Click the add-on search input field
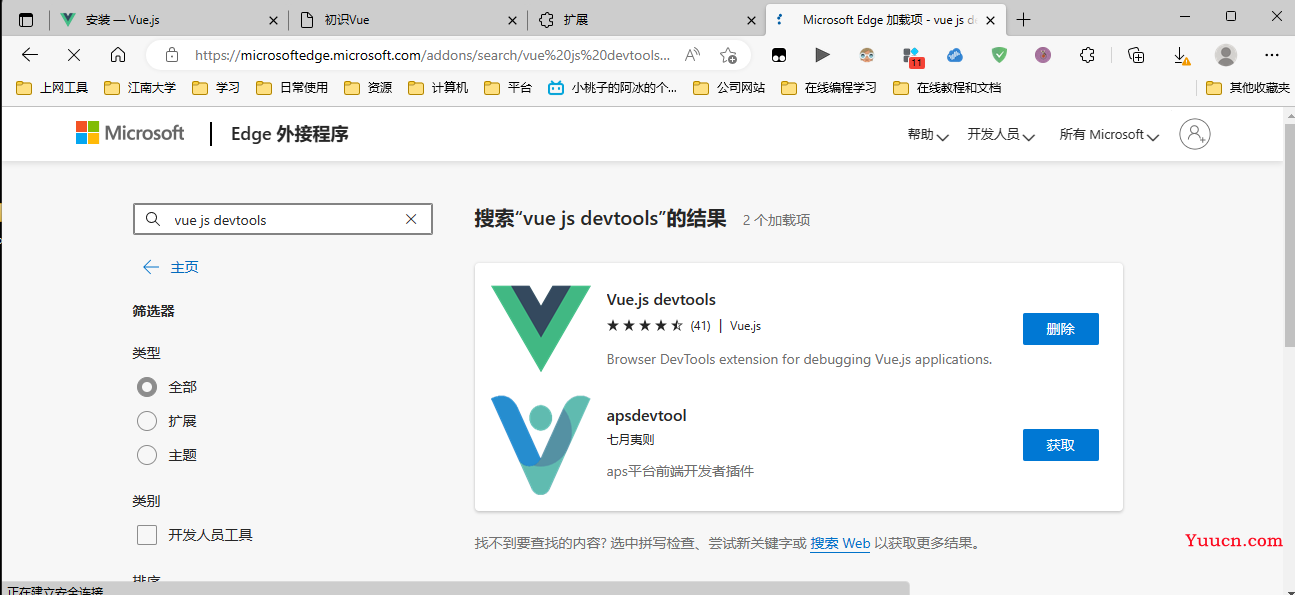 click(283, 220)
